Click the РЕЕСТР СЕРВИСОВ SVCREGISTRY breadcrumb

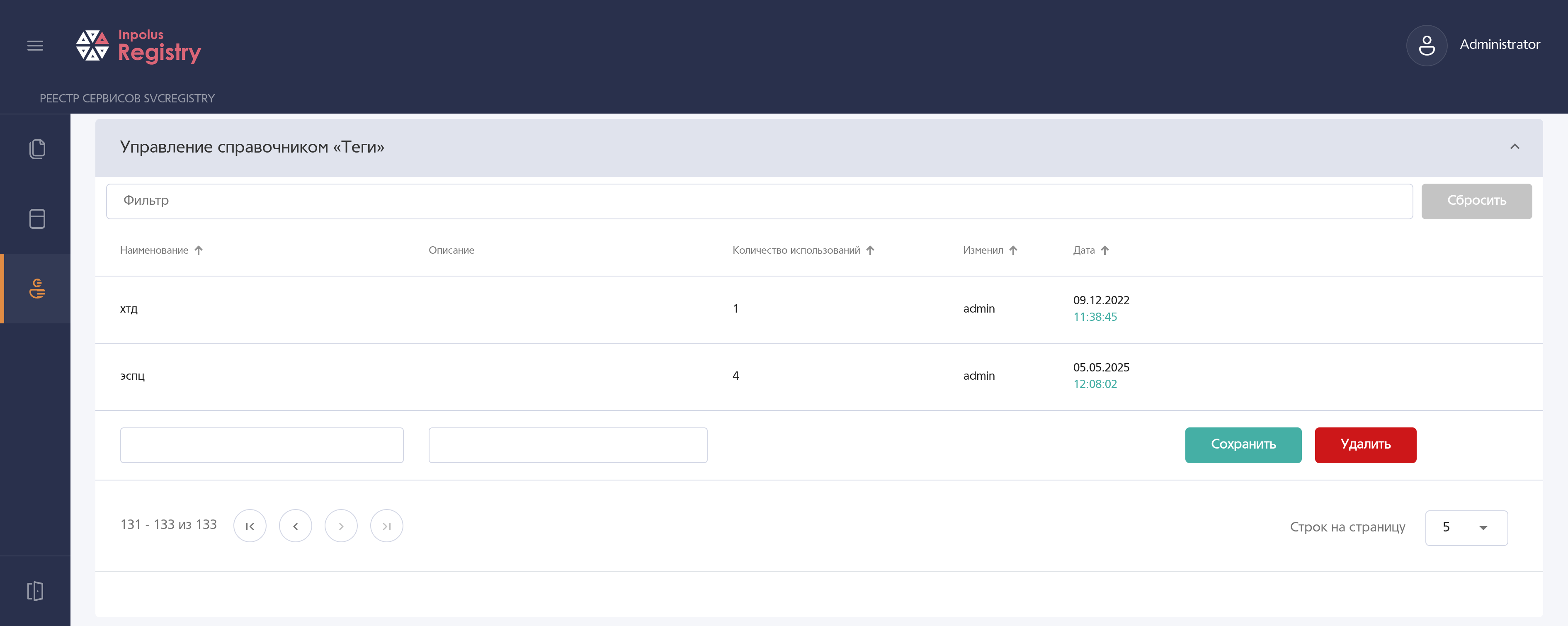coord(127,98)
